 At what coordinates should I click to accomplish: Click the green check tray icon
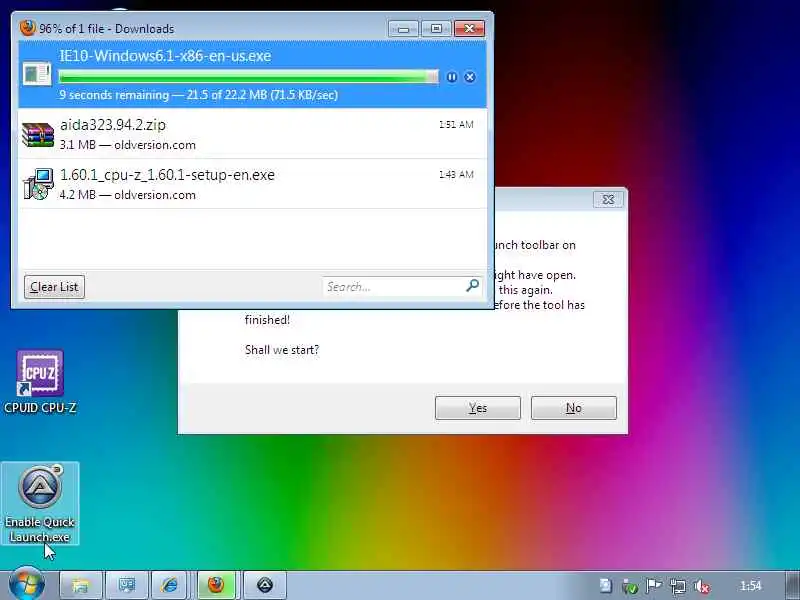point(630,587)
